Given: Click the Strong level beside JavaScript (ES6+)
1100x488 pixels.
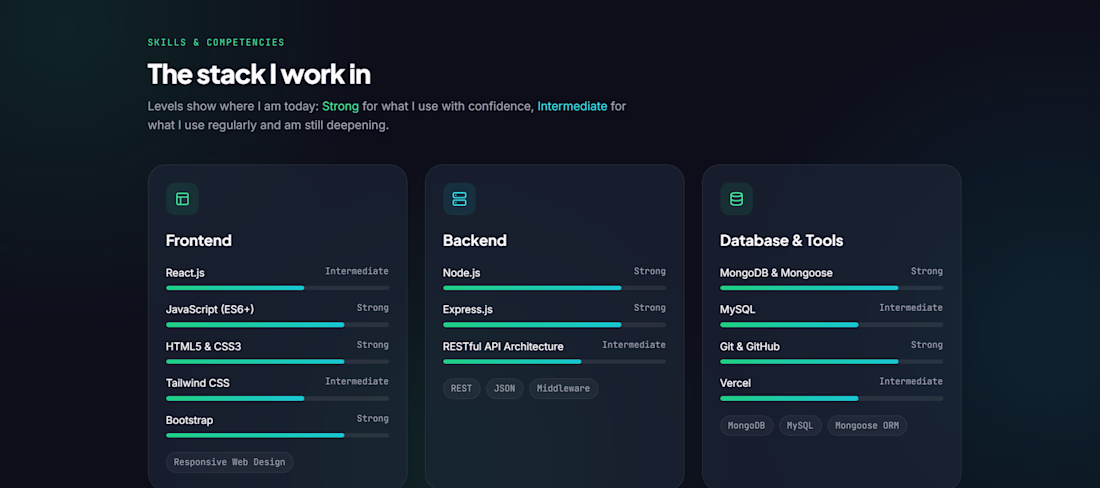Looking at the screenshot, I should pyautogui.click(x=373, y=308).
